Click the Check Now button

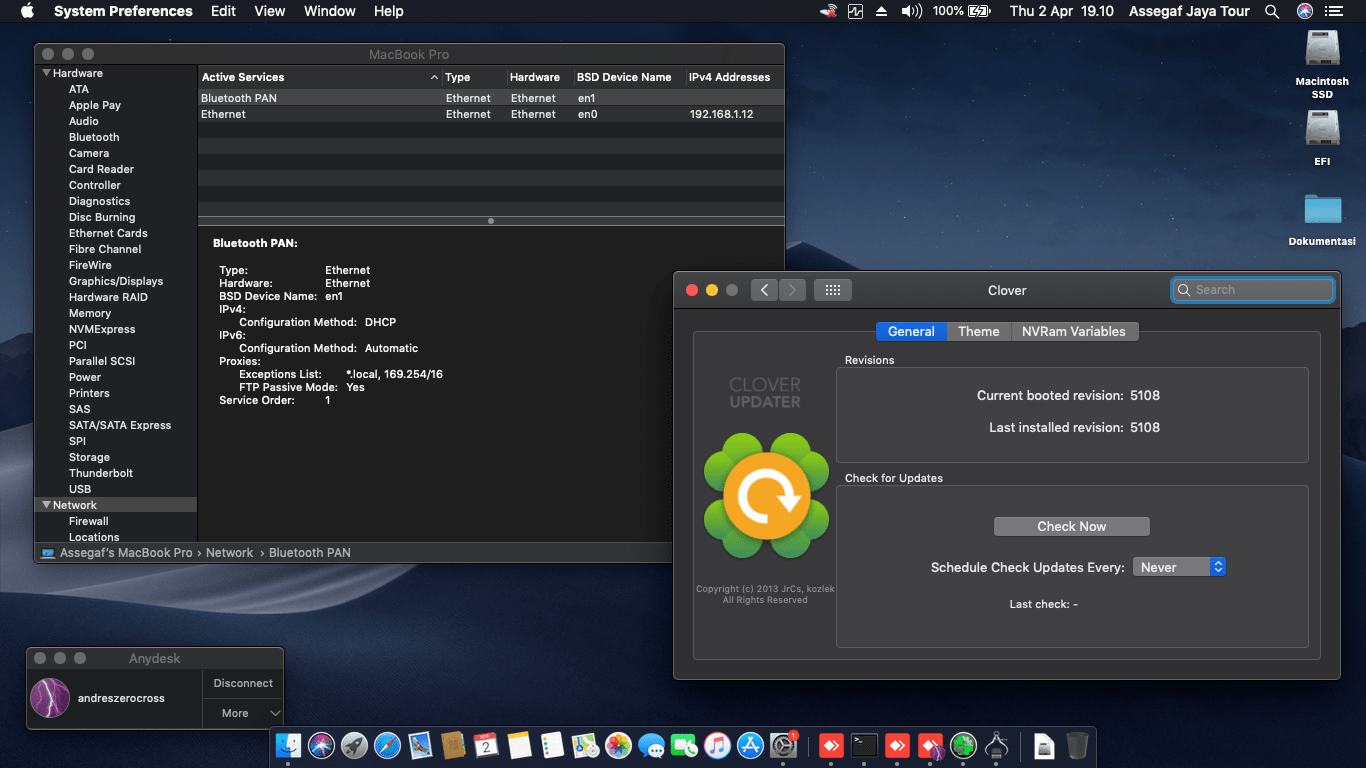pos(1072,526)
